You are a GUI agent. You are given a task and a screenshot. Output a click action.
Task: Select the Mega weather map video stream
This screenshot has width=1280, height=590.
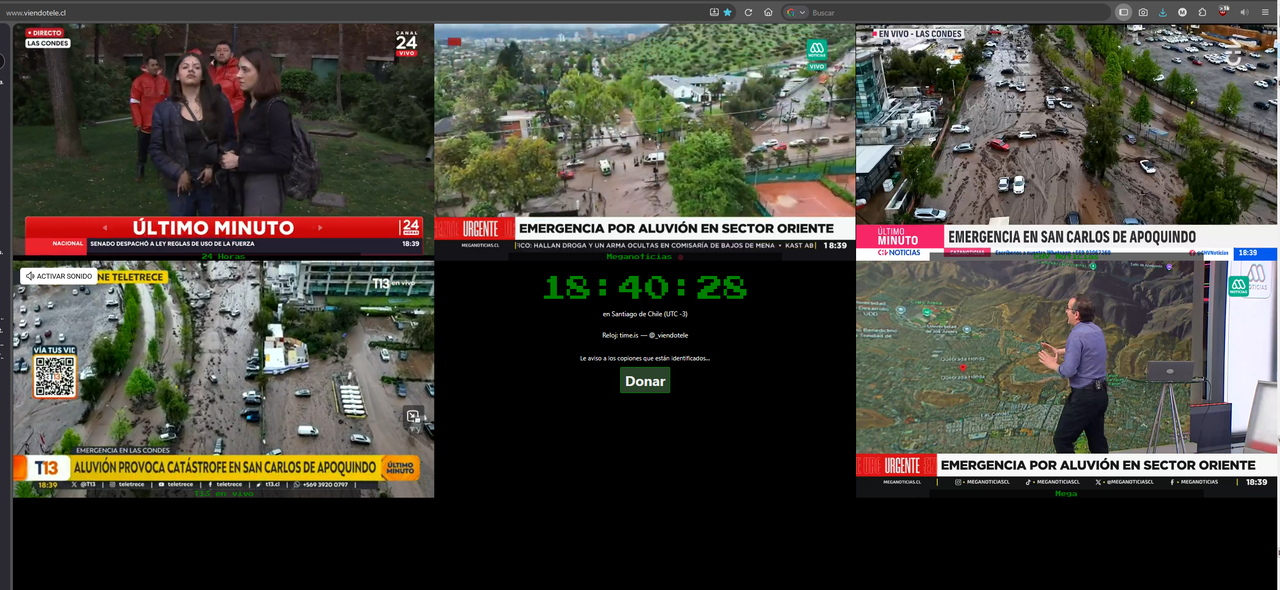coord(1067,374)
